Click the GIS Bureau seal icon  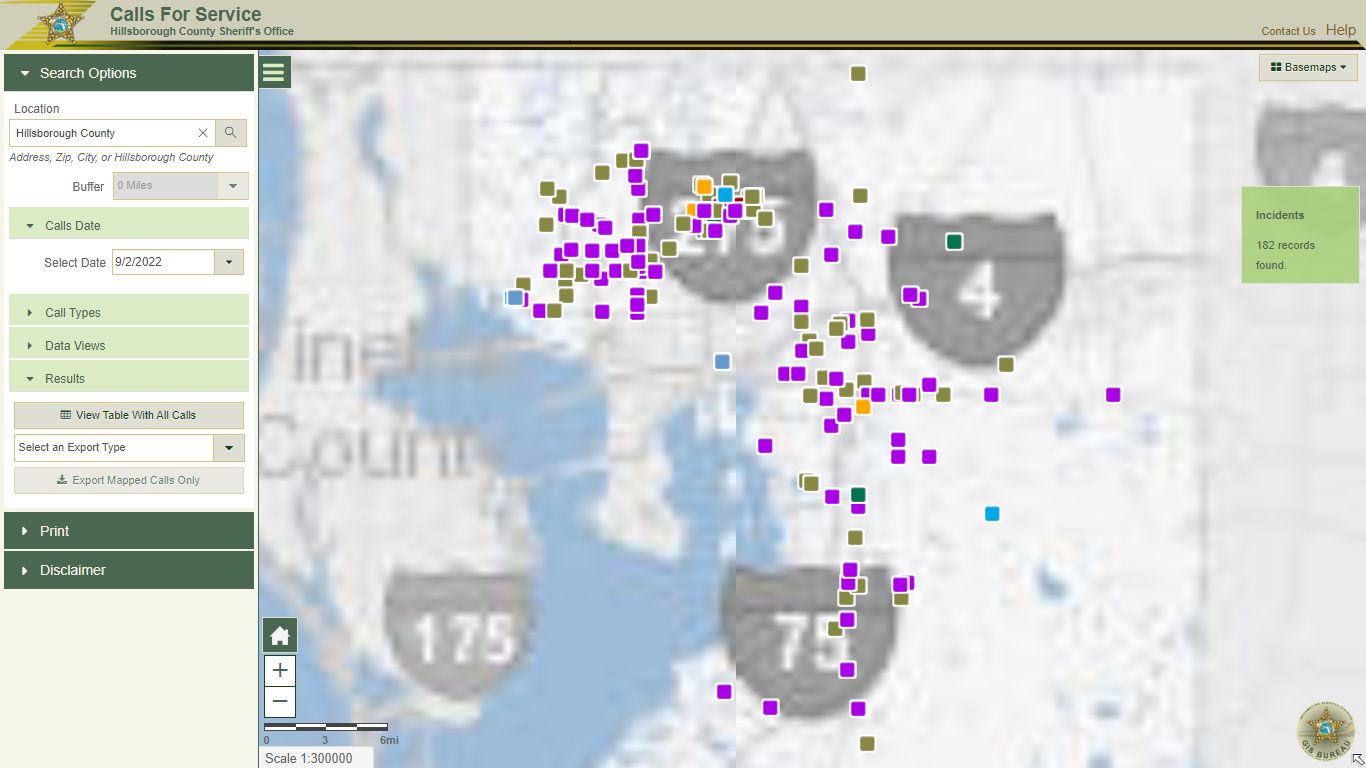click(x=1325, y=730)
